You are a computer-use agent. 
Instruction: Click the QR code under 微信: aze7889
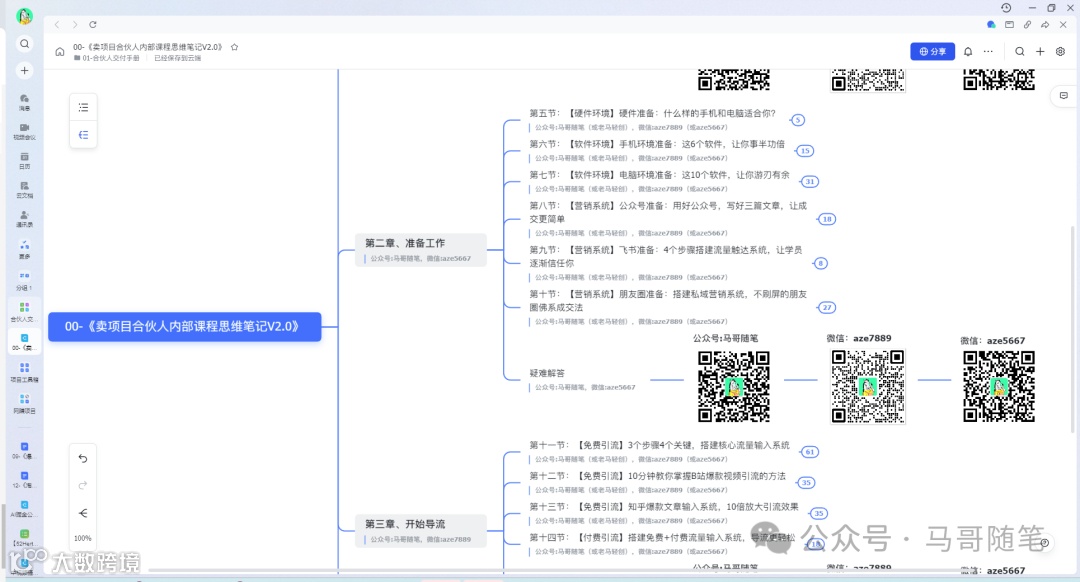pos(868,386)
